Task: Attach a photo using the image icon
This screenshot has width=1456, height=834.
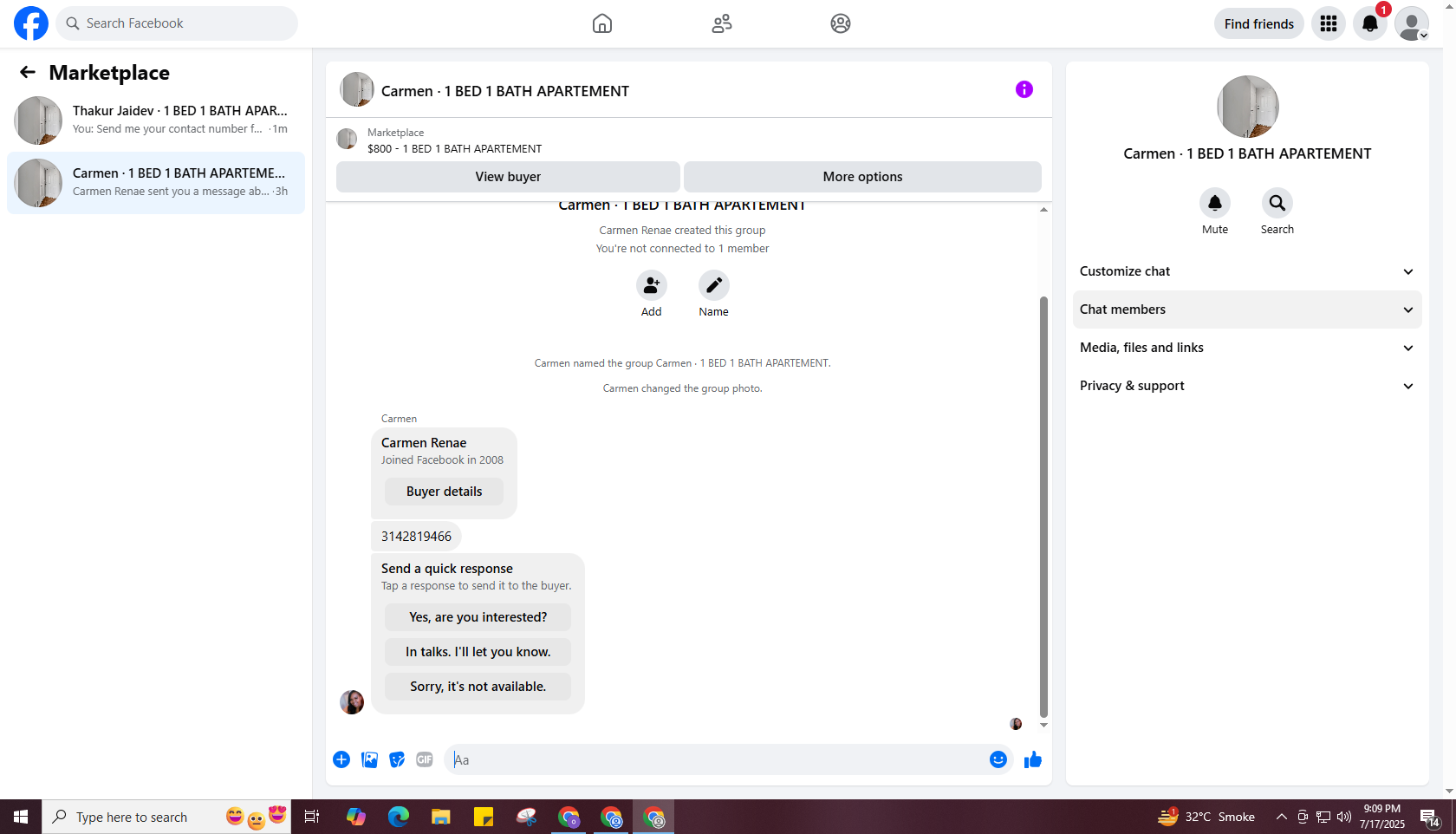Action: tap(369, 759)
